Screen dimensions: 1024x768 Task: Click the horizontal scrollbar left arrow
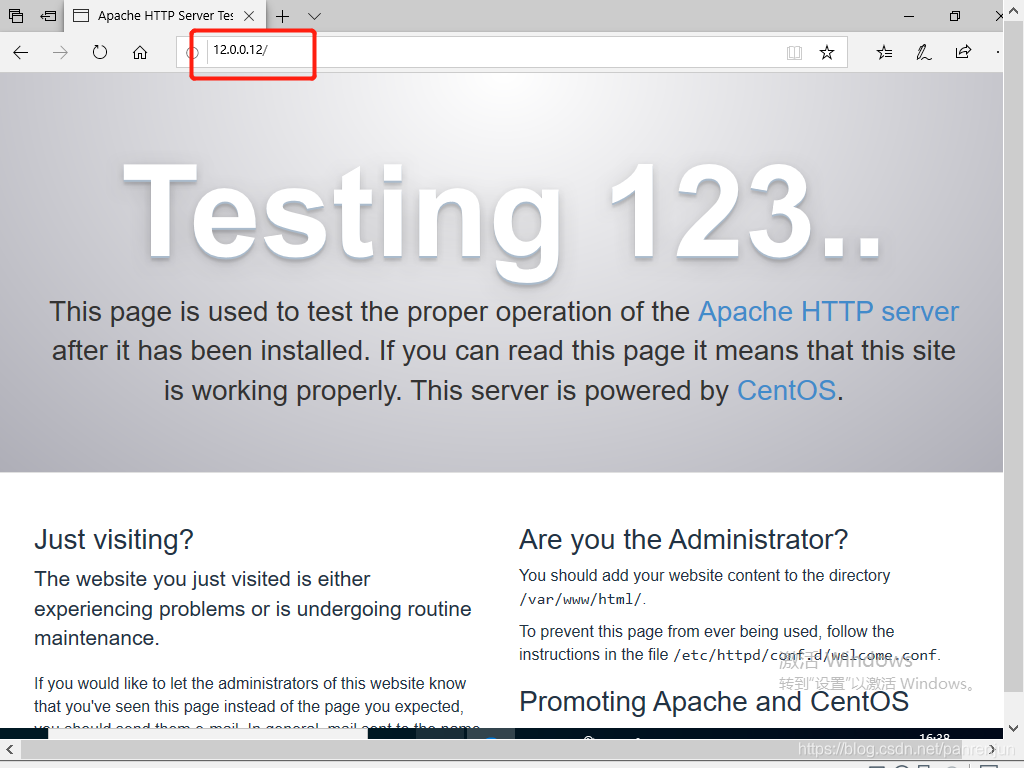pyautogui.click(x=9, y=750)
